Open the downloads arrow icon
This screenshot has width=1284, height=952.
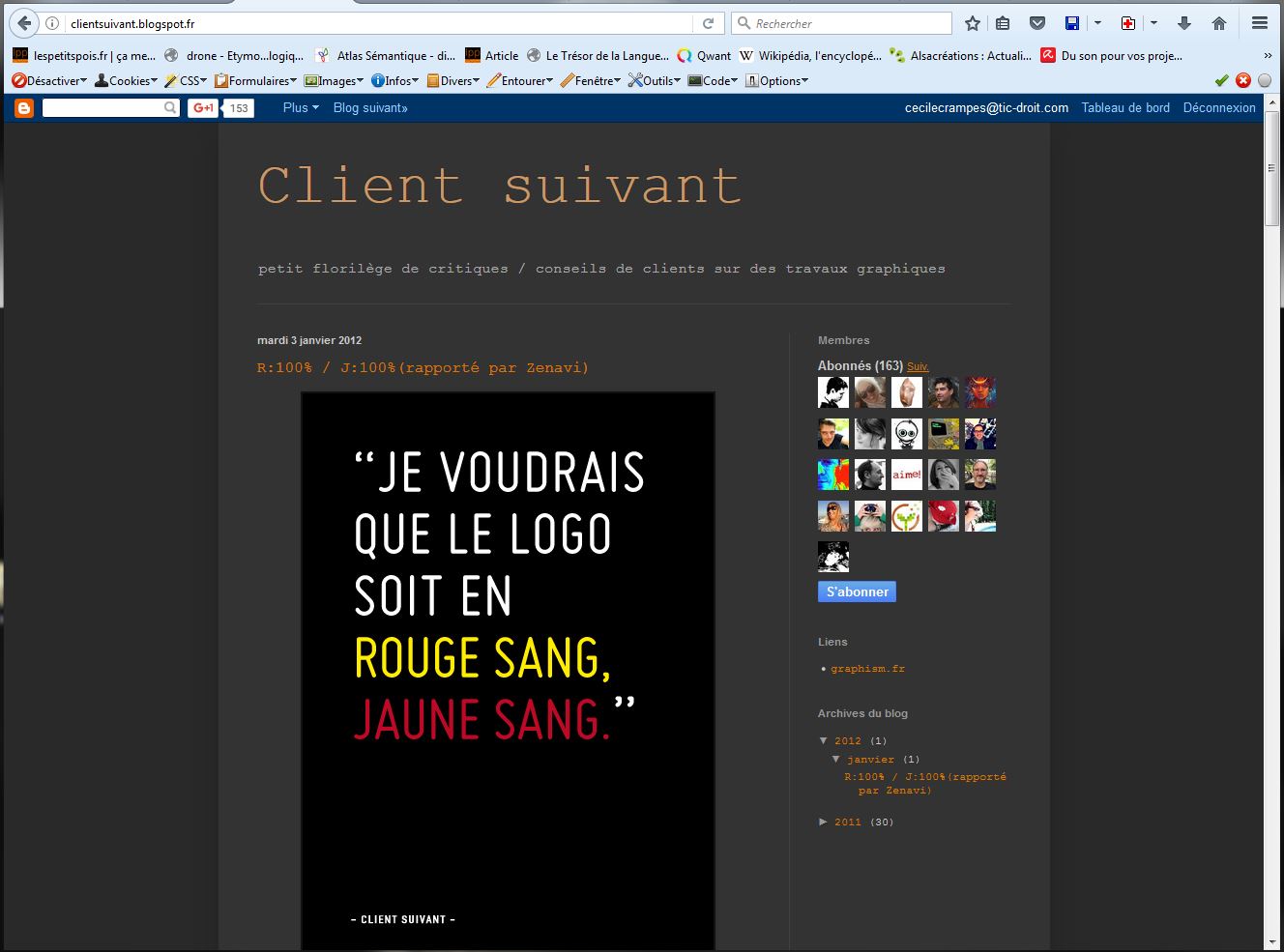[x=1183, y=23]
